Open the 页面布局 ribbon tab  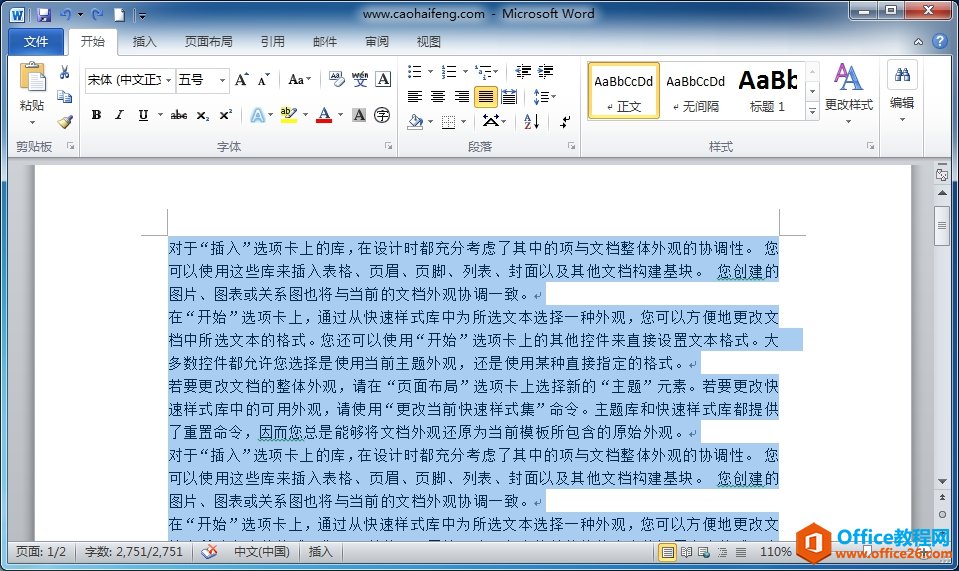pyautogui.click(x=209, y=42)
